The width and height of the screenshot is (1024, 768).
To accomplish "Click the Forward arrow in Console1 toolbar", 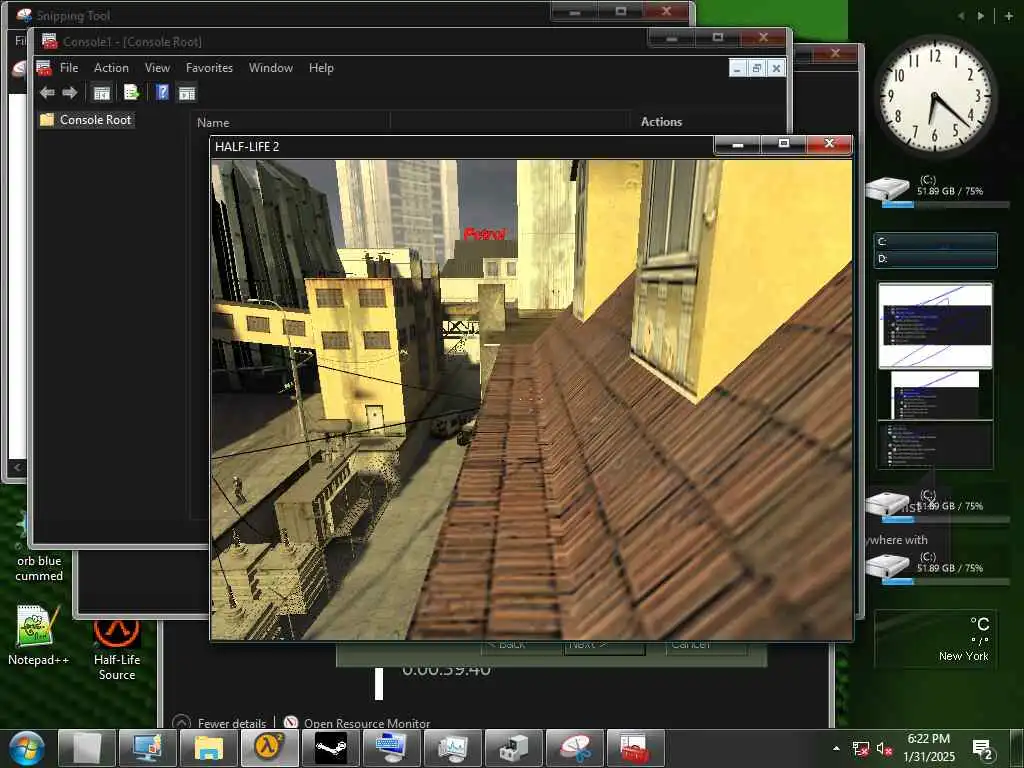I will [69, 93].
